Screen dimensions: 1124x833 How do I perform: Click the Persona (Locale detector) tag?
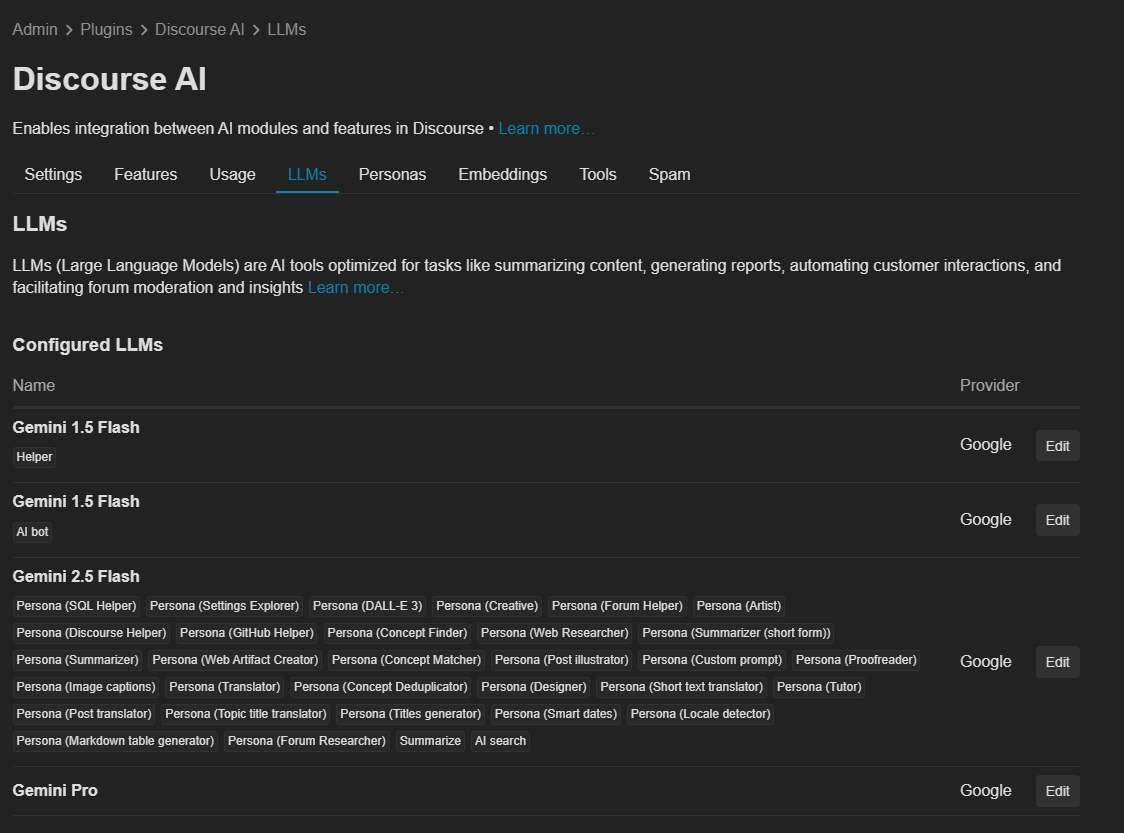(700, 714)
